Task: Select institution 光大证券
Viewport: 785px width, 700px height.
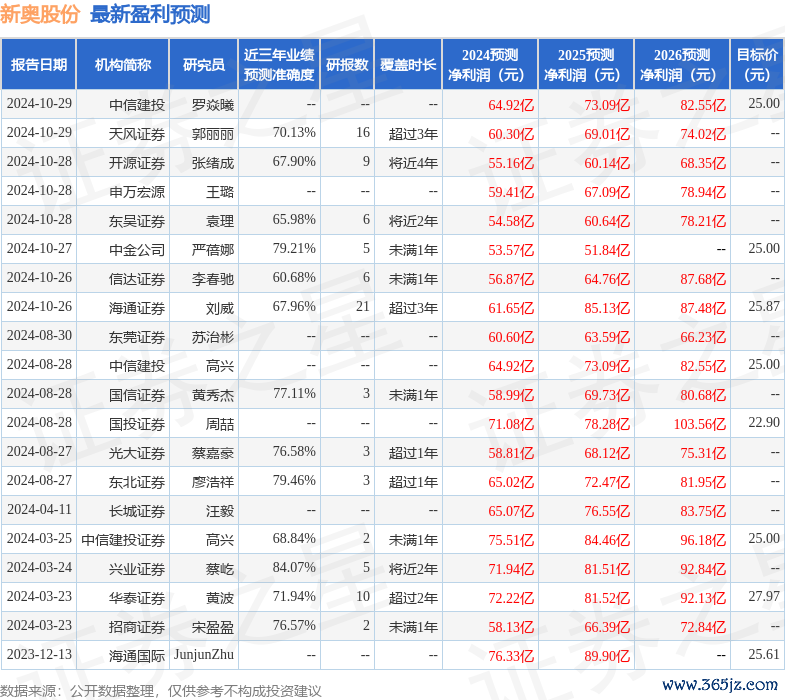Action: (137, 453)
